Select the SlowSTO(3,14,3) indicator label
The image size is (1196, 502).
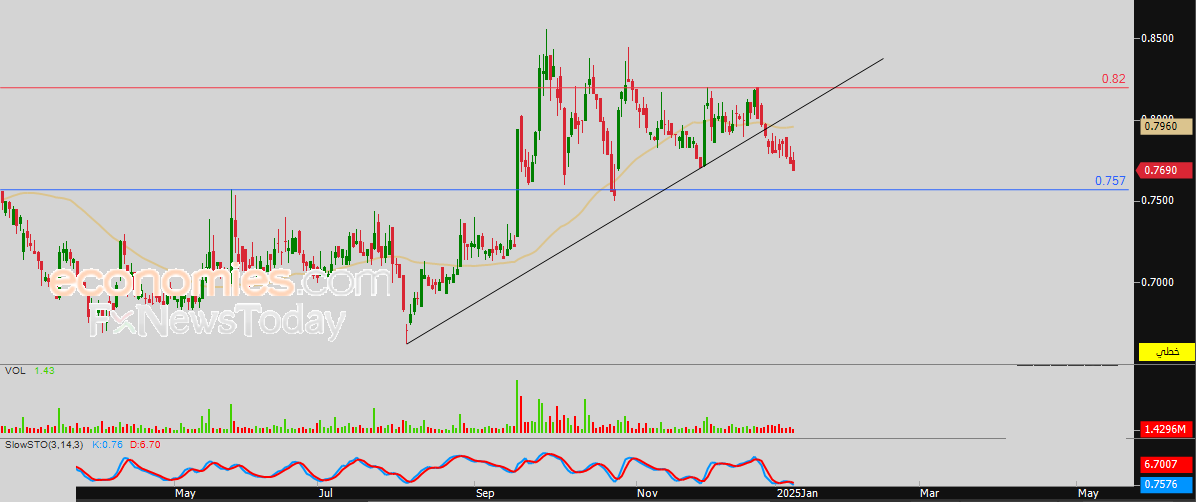click(x=45, y=444)
